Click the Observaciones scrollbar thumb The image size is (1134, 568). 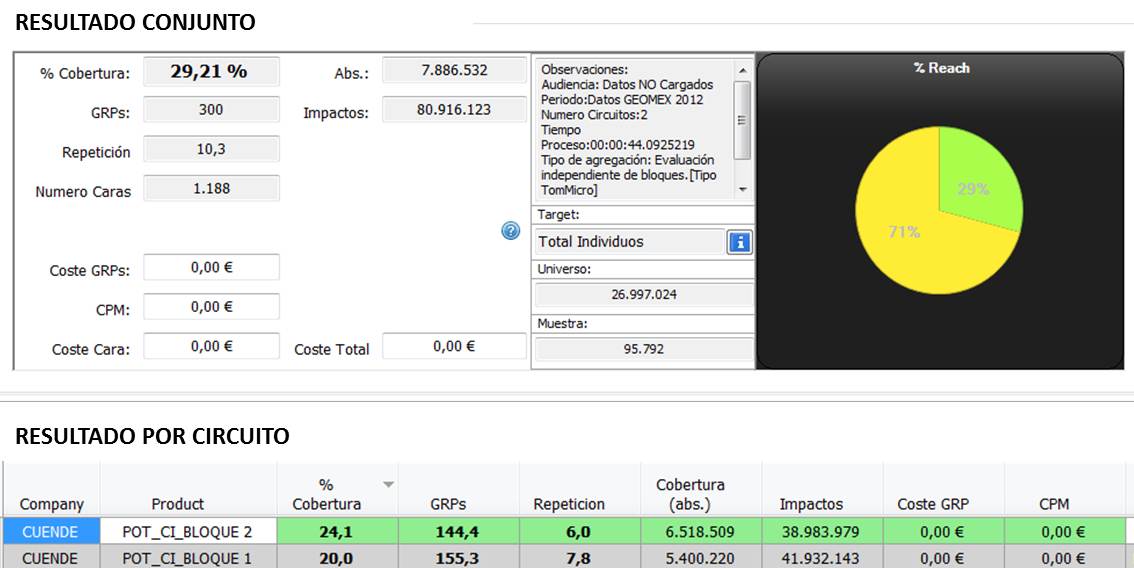point(742,120)
